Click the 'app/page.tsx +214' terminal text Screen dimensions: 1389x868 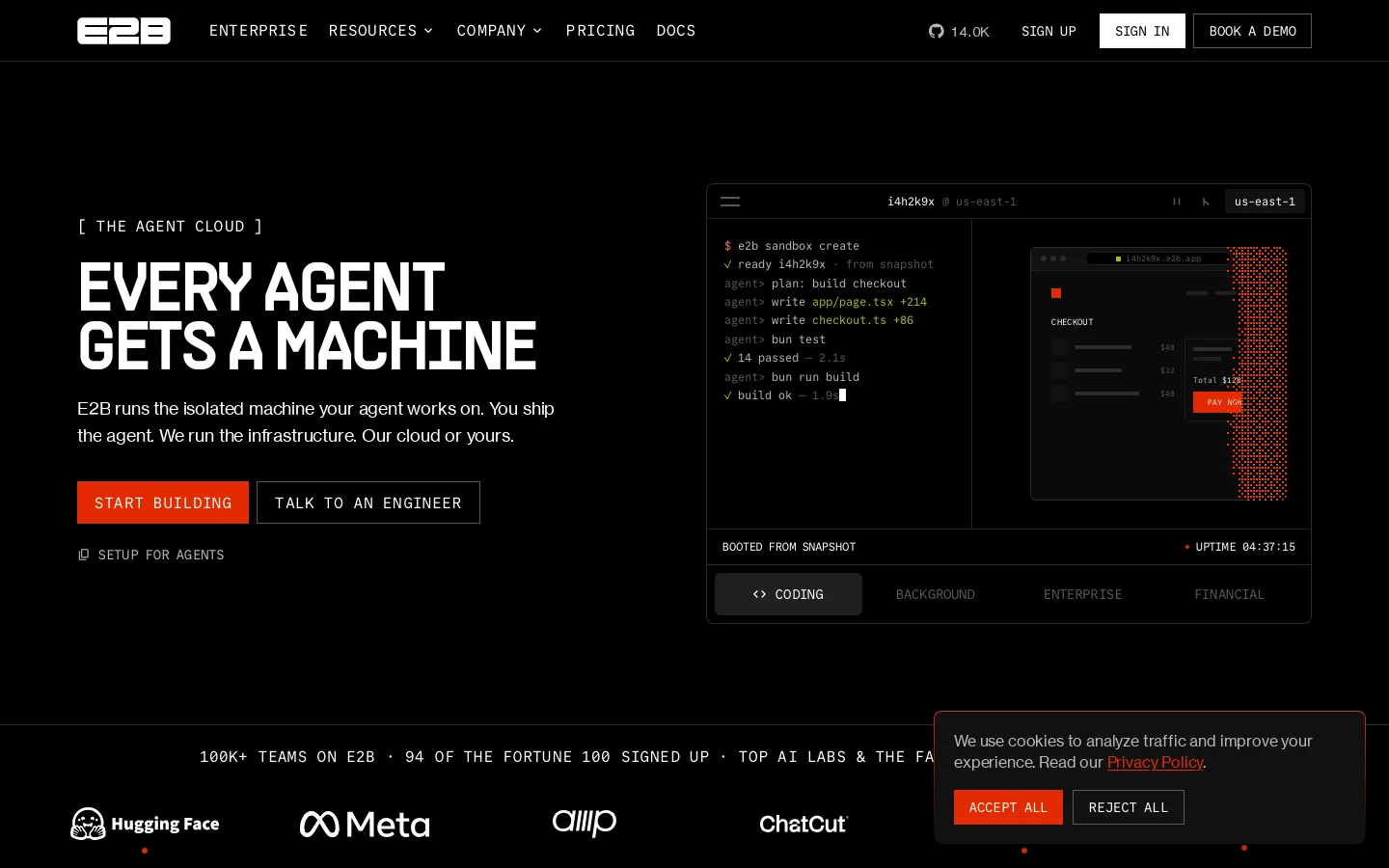[x=869, y=302]
